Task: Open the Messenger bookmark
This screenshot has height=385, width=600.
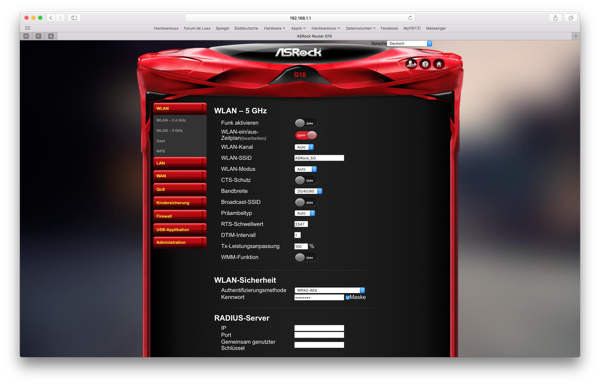Action: coord(436,28)
